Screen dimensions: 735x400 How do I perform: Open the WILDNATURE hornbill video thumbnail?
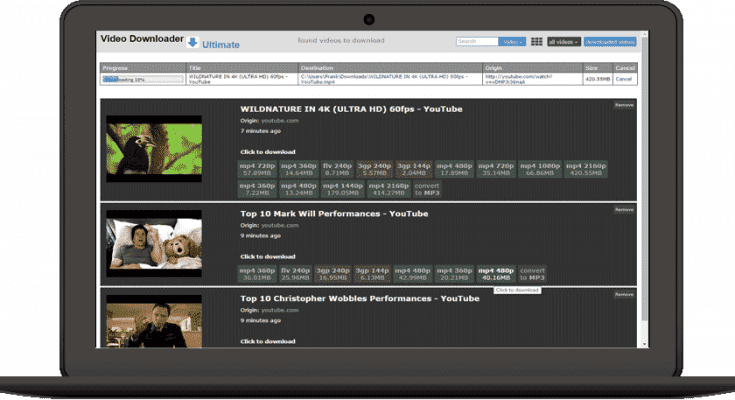(155, 150)
